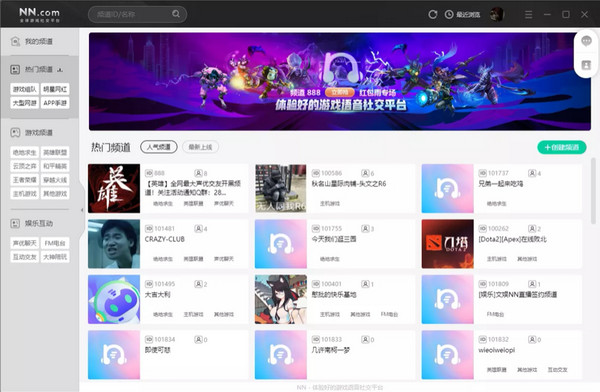Click the 我的频道 house icon

[x=15, y=41]
